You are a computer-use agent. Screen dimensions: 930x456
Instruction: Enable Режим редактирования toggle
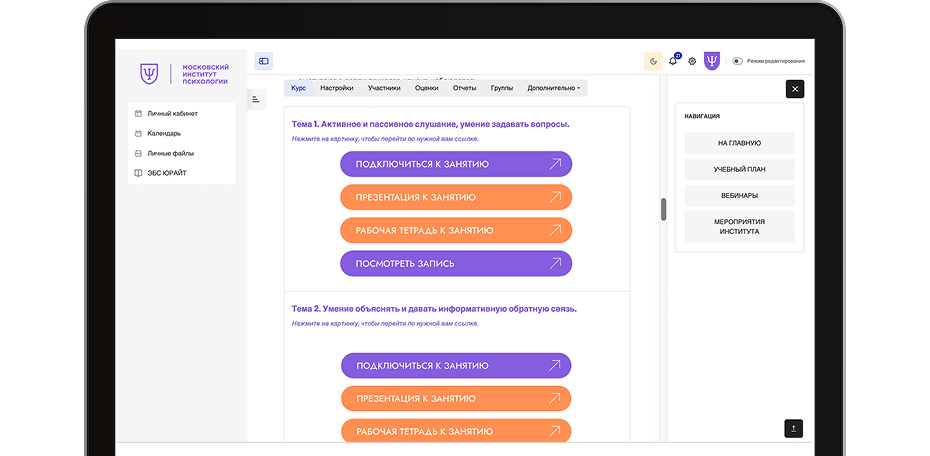pyautogui.click(x=737, y=61)
